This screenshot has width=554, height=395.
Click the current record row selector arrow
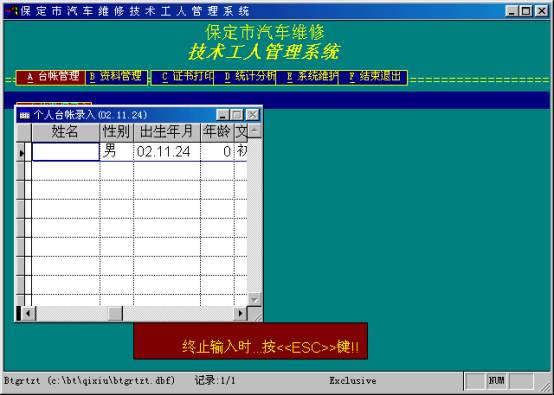22,153
